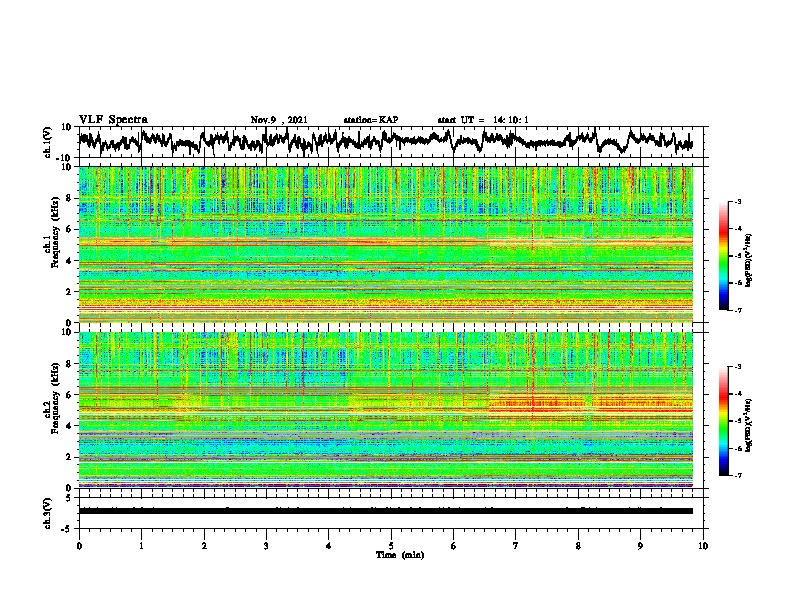Click tick label "6" on the Time axis
792x612 pixels.
point(454,546)
